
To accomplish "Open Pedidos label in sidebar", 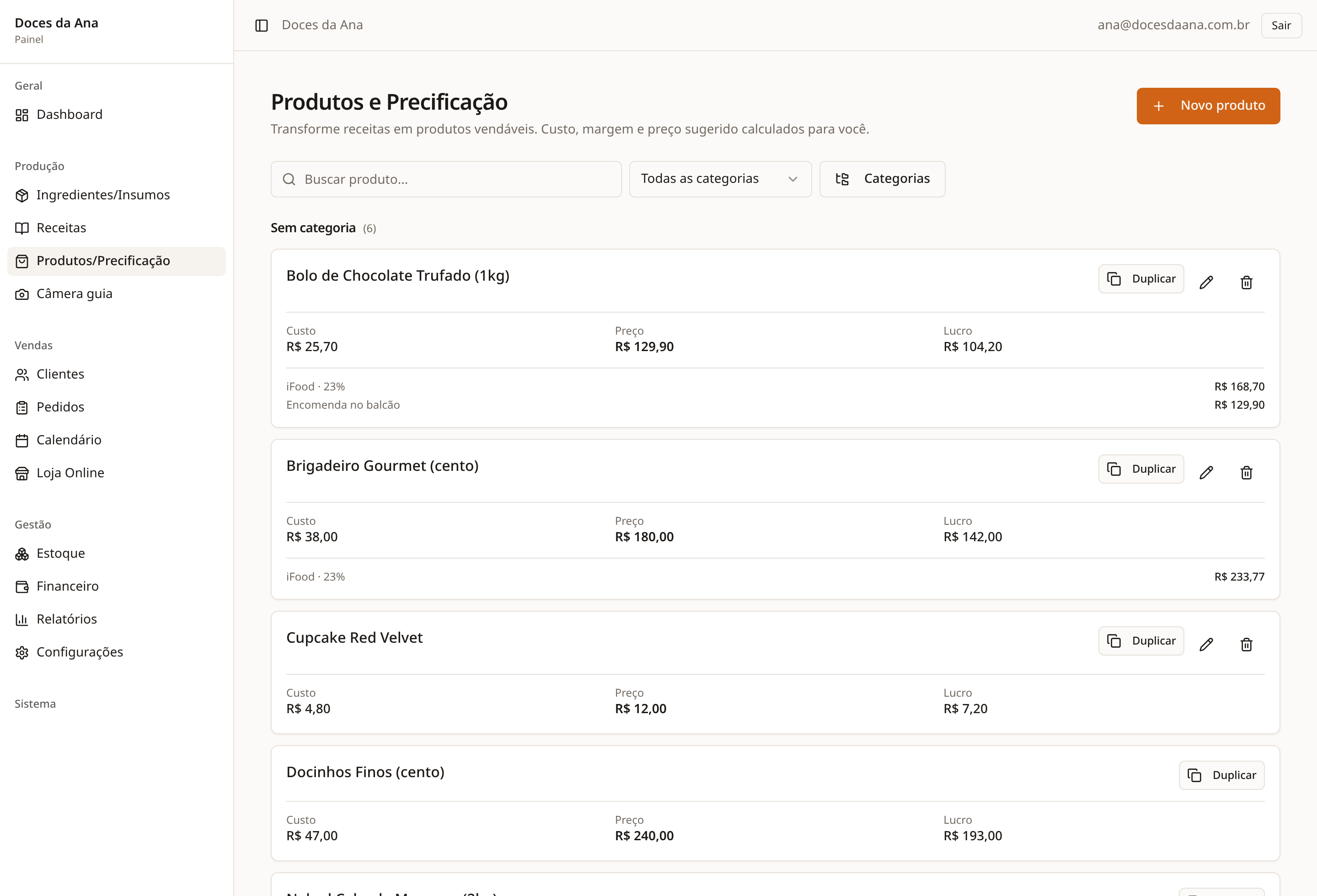I will point(60,407).
